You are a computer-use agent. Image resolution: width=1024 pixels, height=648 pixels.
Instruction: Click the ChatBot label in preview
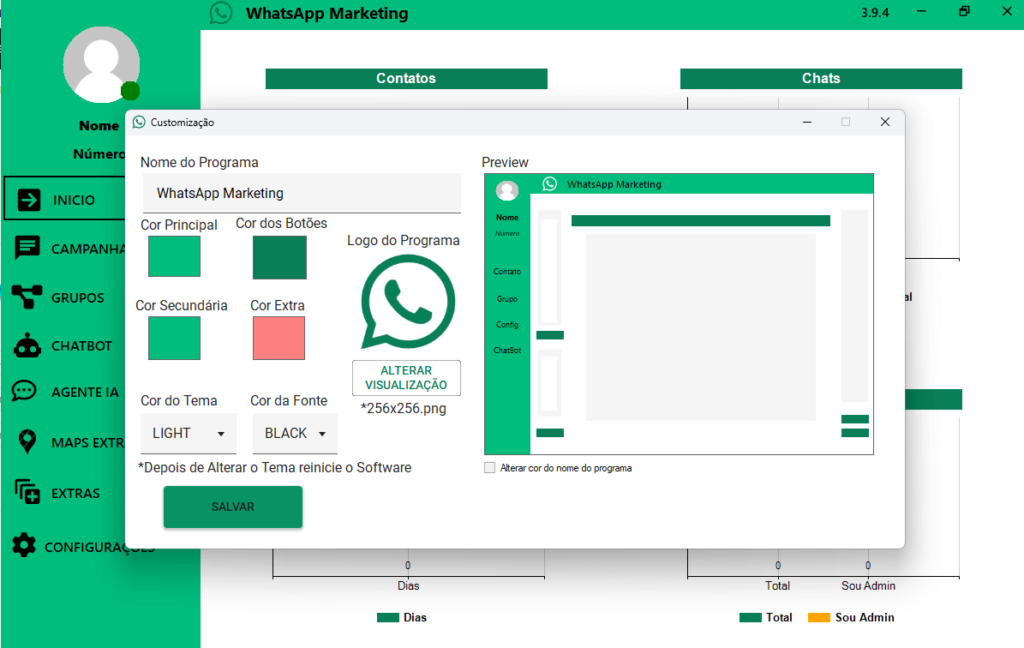(x=507, y=350)
